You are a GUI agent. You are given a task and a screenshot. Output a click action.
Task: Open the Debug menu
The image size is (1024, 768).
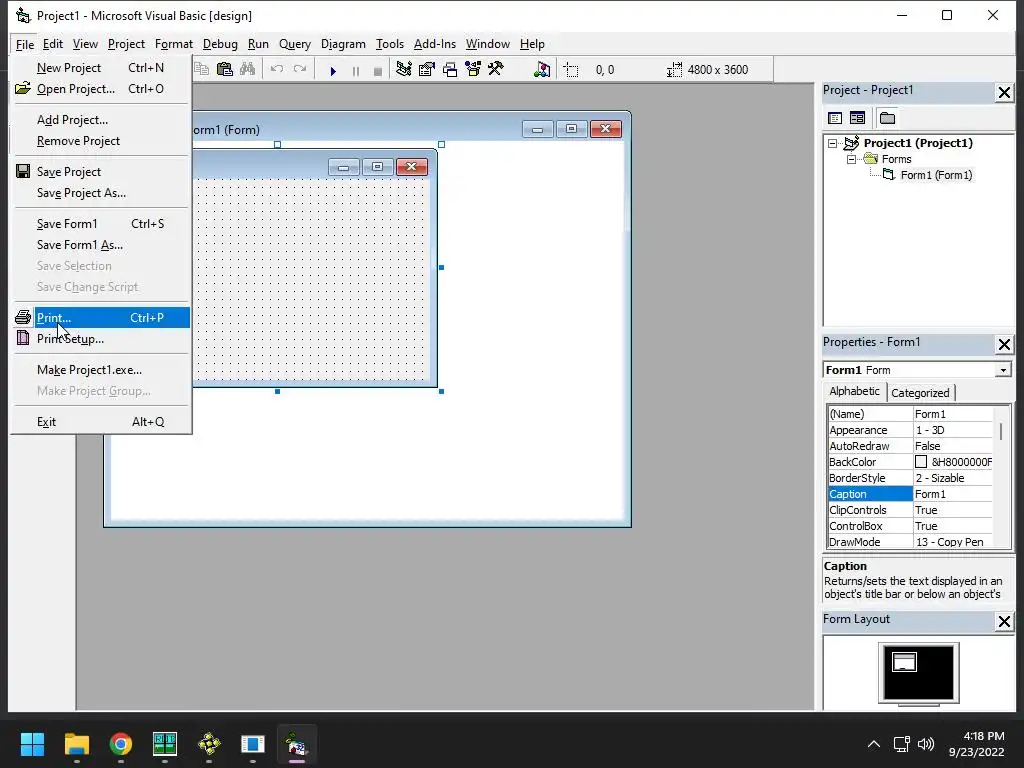[220, 44]
